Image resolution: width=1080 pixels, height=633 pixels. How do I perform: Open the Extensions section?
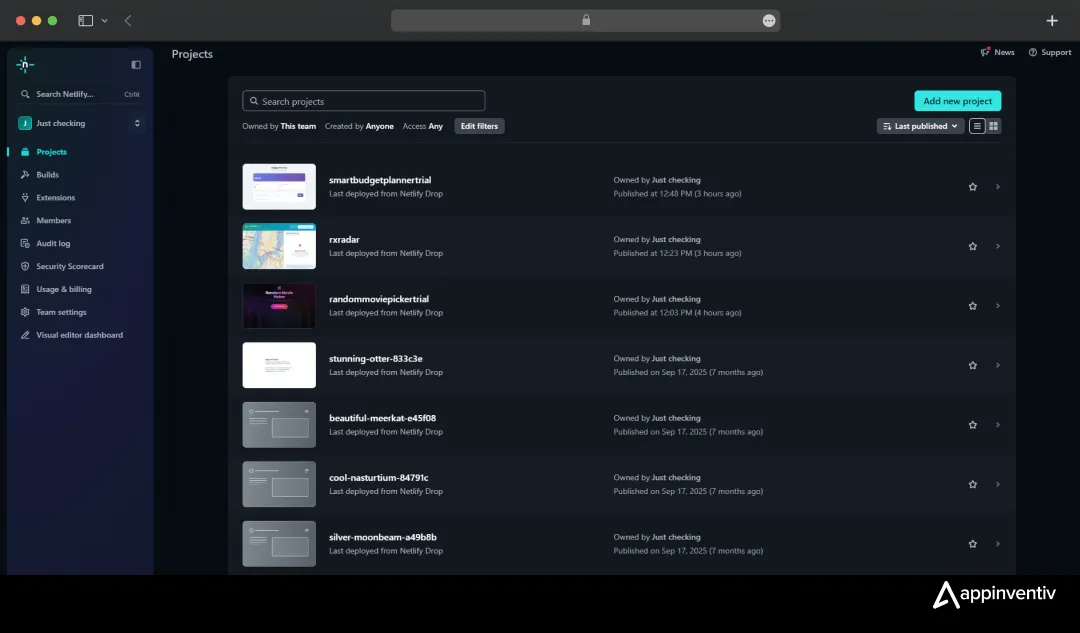[x=55, y=197]
